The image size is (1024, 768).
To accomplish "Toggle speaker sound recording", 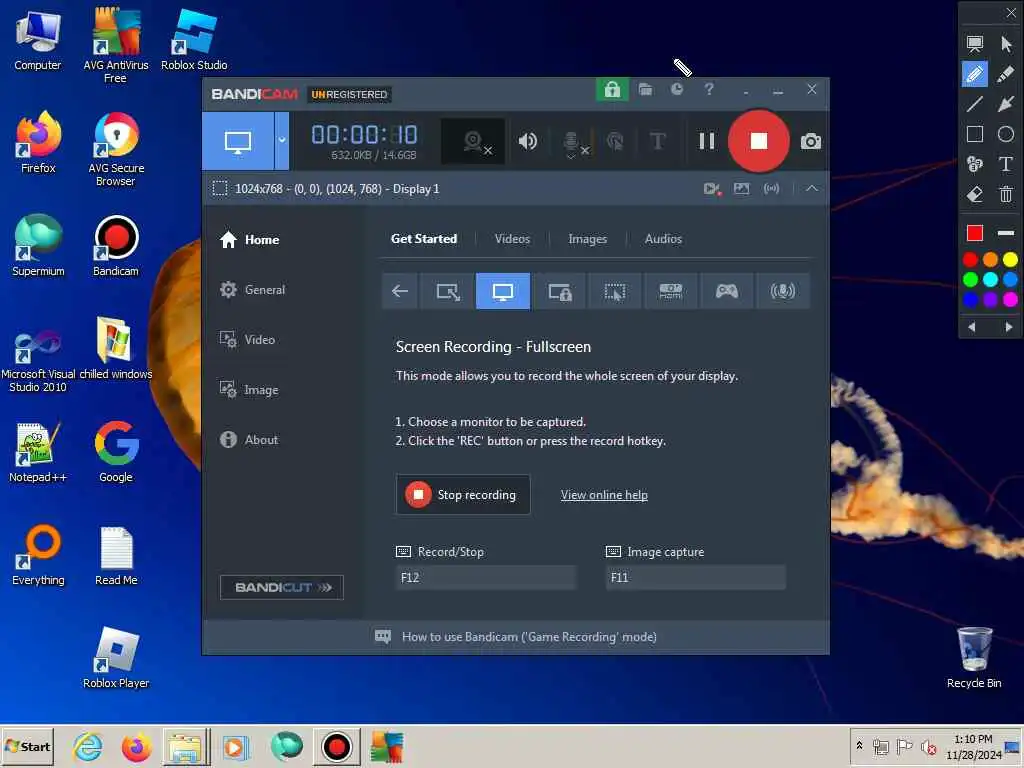I will tap(527, 141).
